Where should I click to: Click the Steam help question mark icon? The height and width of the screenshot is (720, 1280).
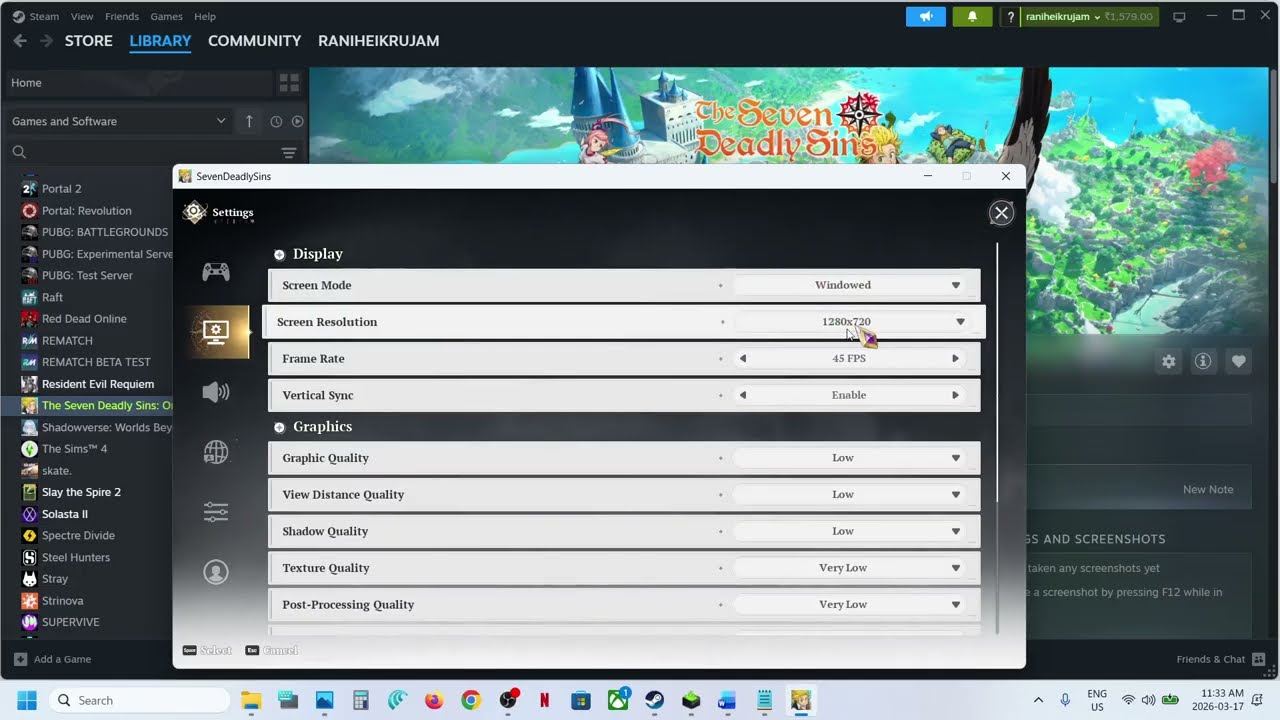[1011, 17]
